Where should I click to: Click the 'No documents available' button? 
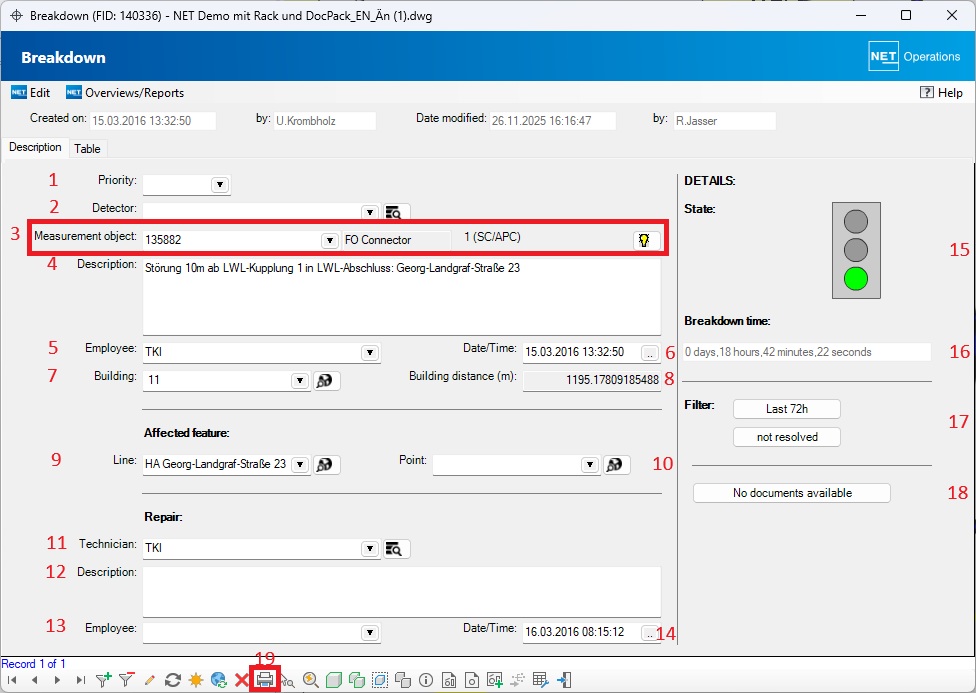coord(791,493)
